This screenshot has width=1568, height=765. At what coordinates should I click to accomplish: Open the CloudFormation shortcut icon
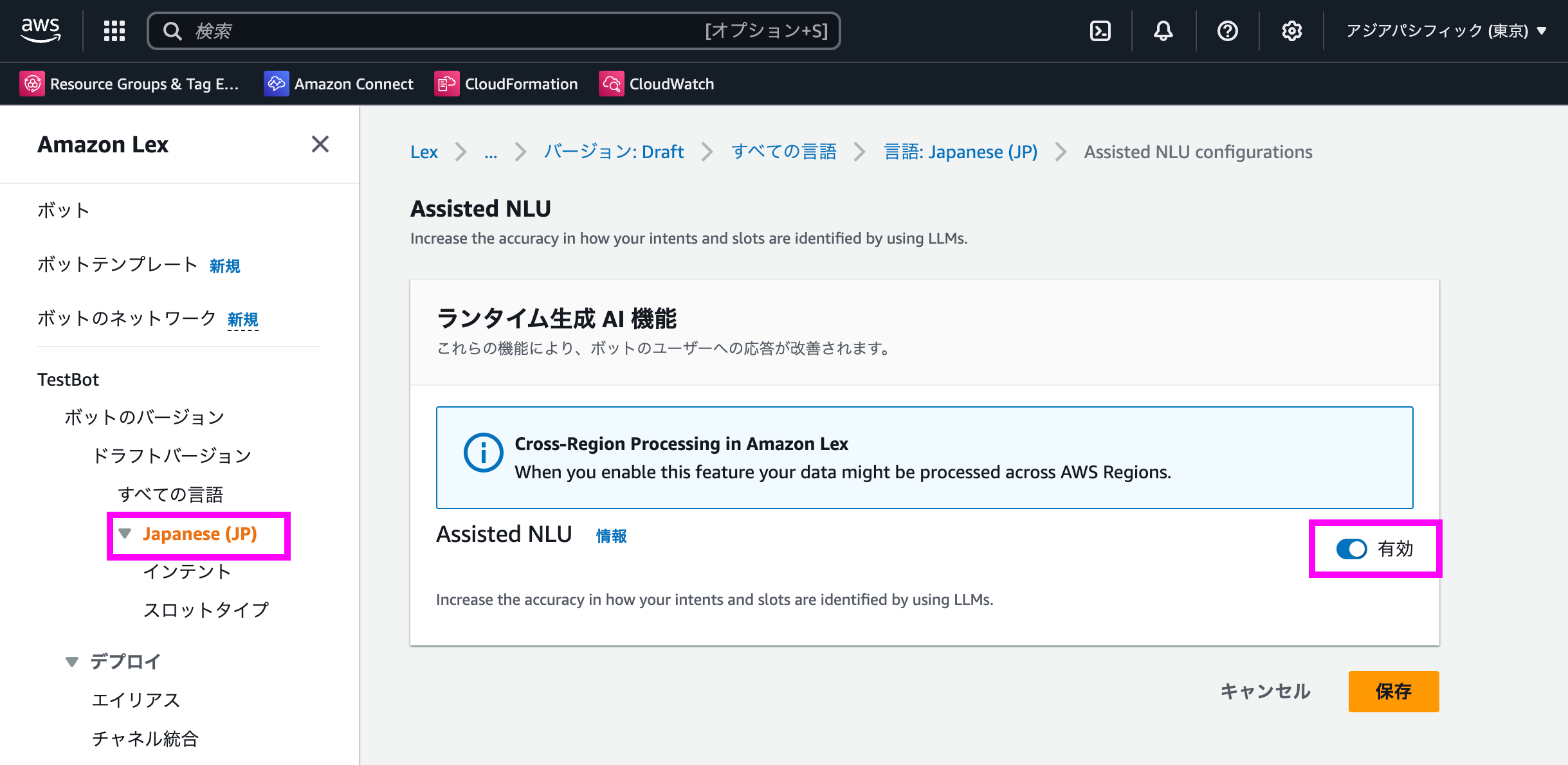446,84
